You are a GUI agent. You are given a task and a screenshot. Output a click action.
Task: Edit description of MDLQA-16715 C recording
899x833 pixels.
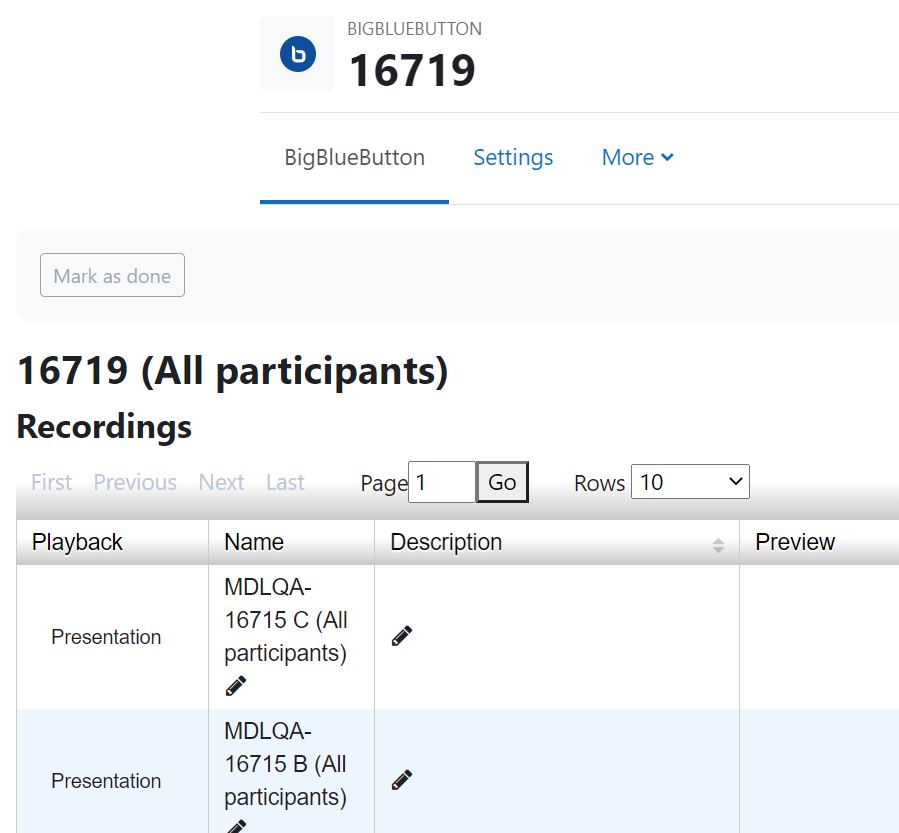[x=402, y=636]
